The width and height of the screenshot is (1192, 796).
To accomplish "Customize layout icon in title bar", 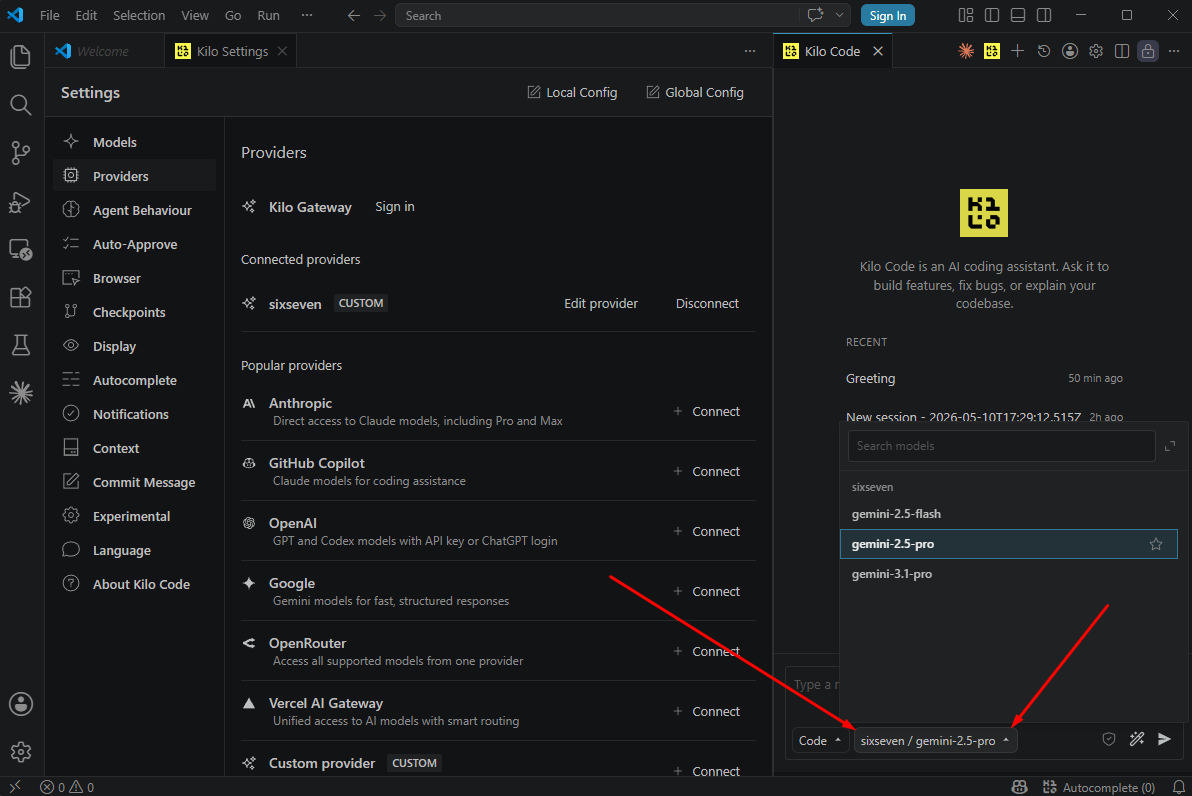I will (965, 15).
